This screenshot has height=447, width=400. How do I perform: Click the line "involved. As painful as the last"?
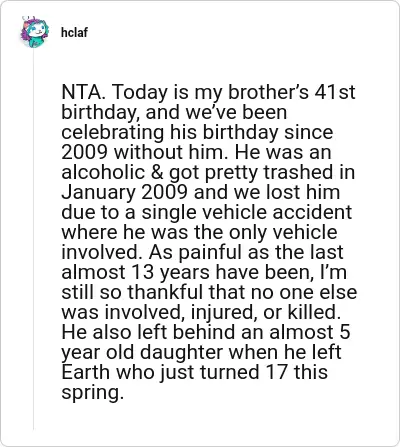(202, 252)
